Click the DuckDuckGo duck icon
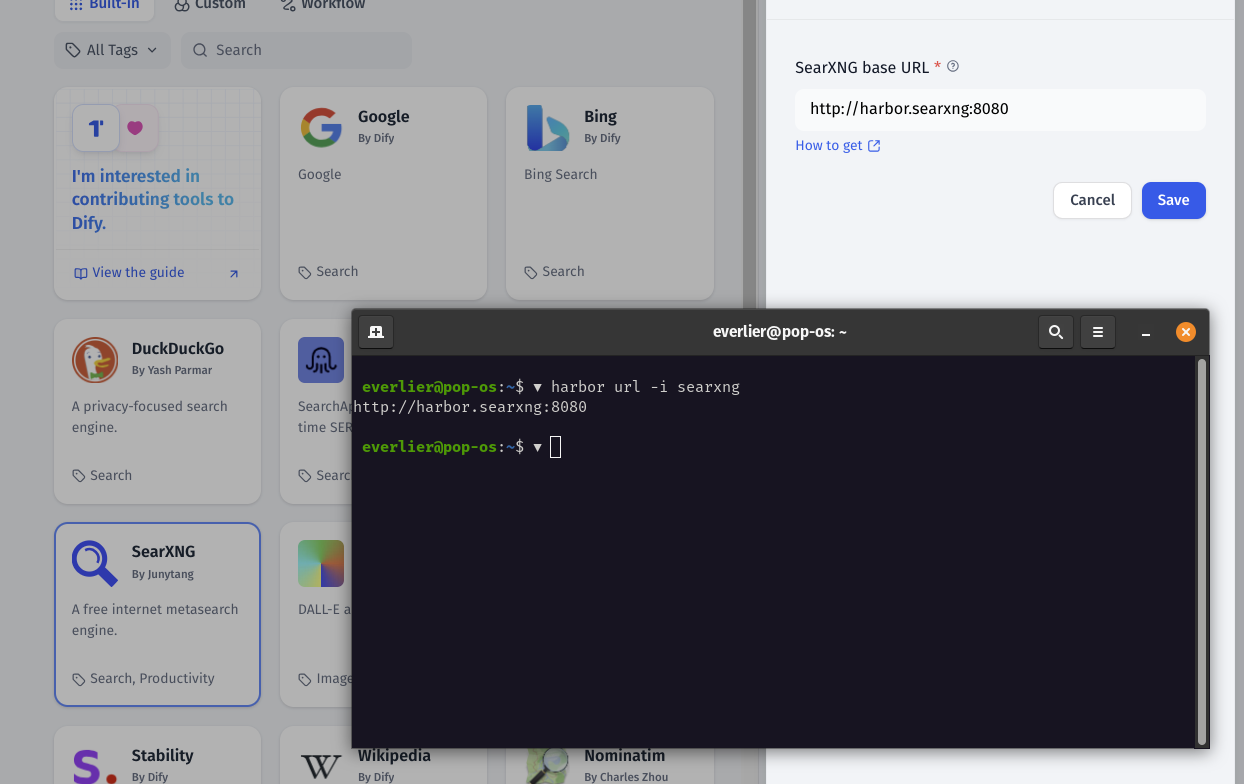Viewport: 1244px width, 784px height. [95, 360]
